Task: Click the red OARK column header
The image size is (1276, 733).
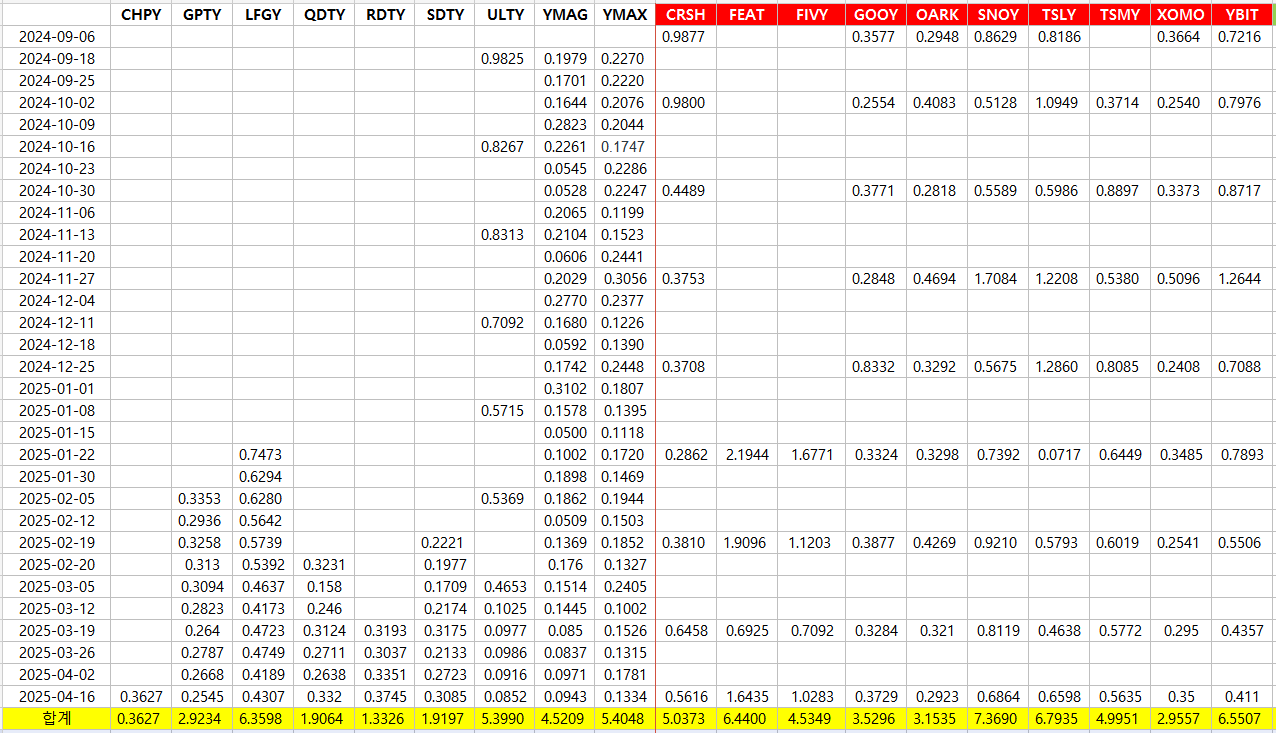Action: [x=937, y=14]
